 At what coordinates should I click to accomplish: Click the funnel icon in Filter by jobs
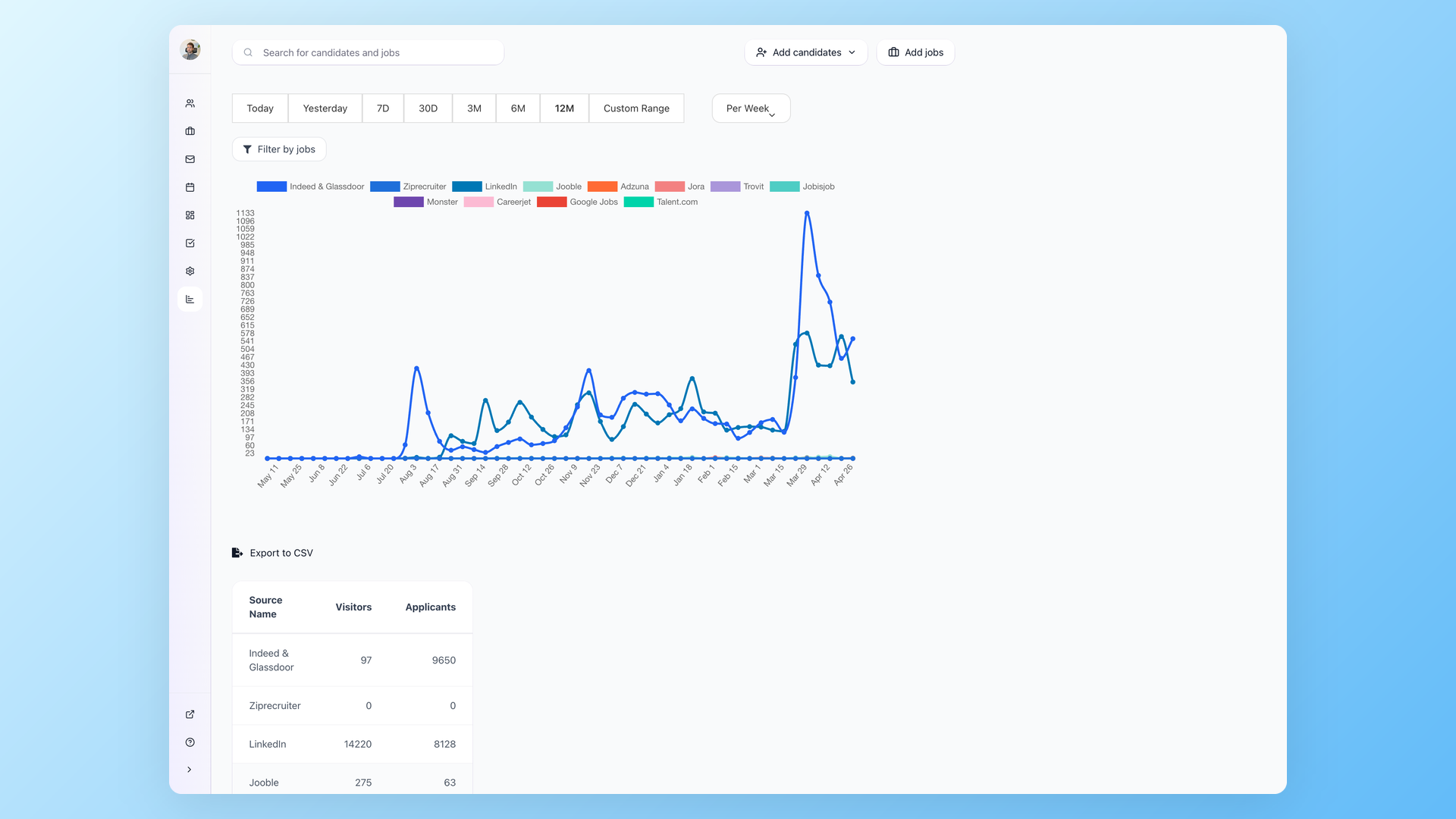[x=247, y=149]
